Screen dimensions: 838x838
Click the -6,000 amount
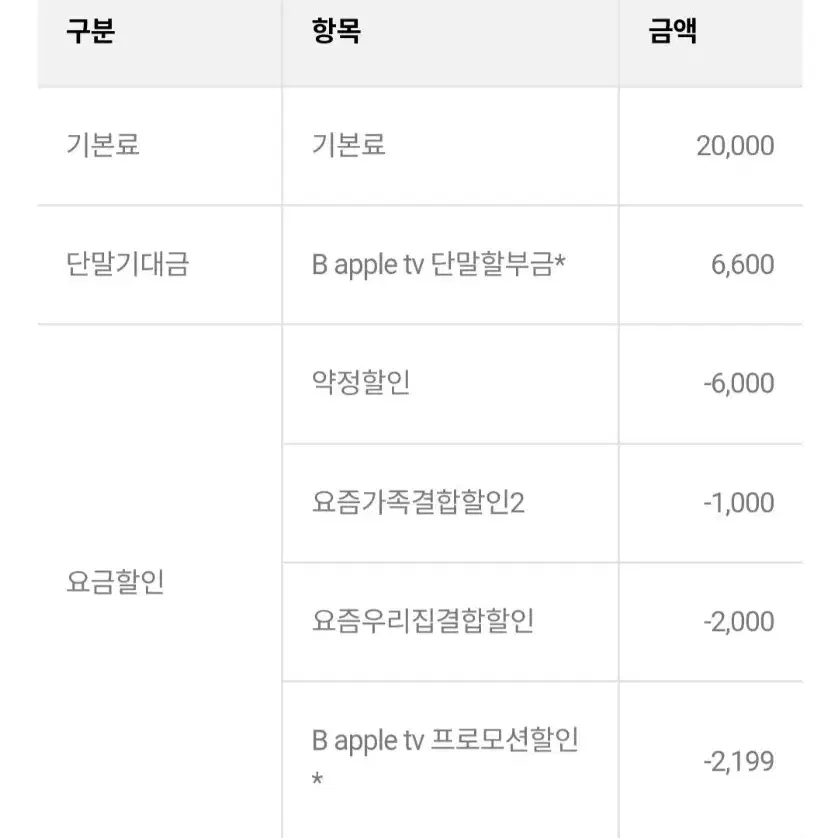(x=739, y=384)
